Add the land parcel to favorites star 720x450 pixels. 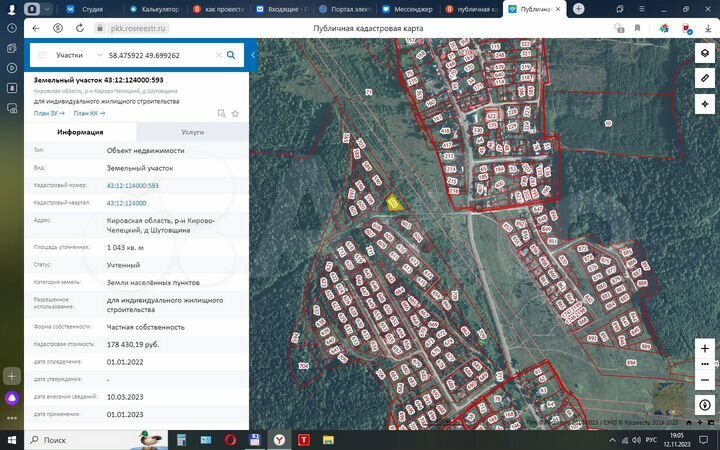[235, 114]
